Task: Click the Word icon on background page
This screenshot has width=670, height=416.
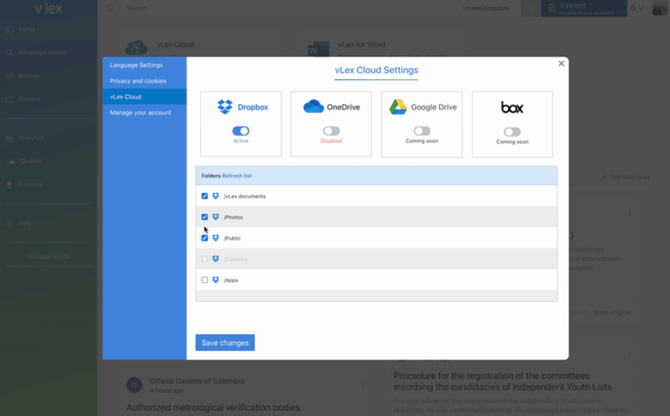Action: click(319, 49)
